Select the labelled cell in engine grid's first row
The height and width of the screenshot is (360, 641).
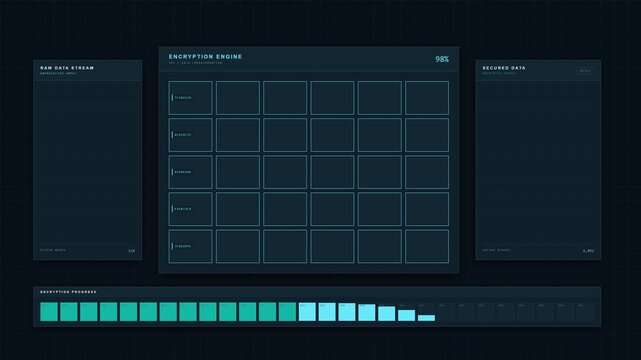coord(191,98)
